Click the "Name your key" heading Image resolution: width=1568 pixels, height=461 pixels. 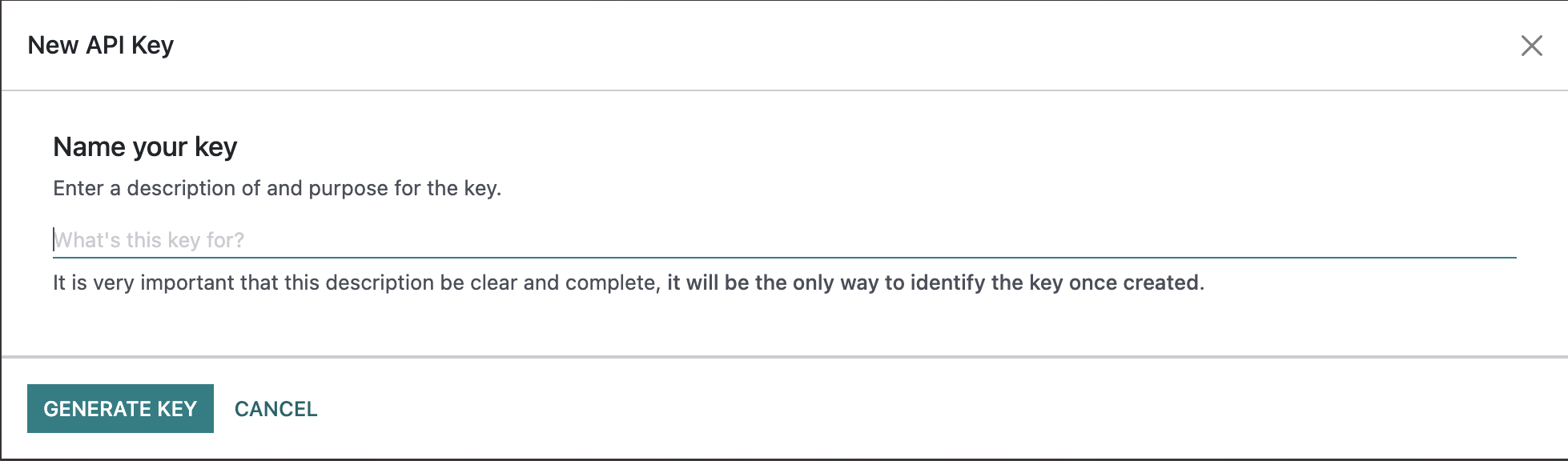coord(145,147)
